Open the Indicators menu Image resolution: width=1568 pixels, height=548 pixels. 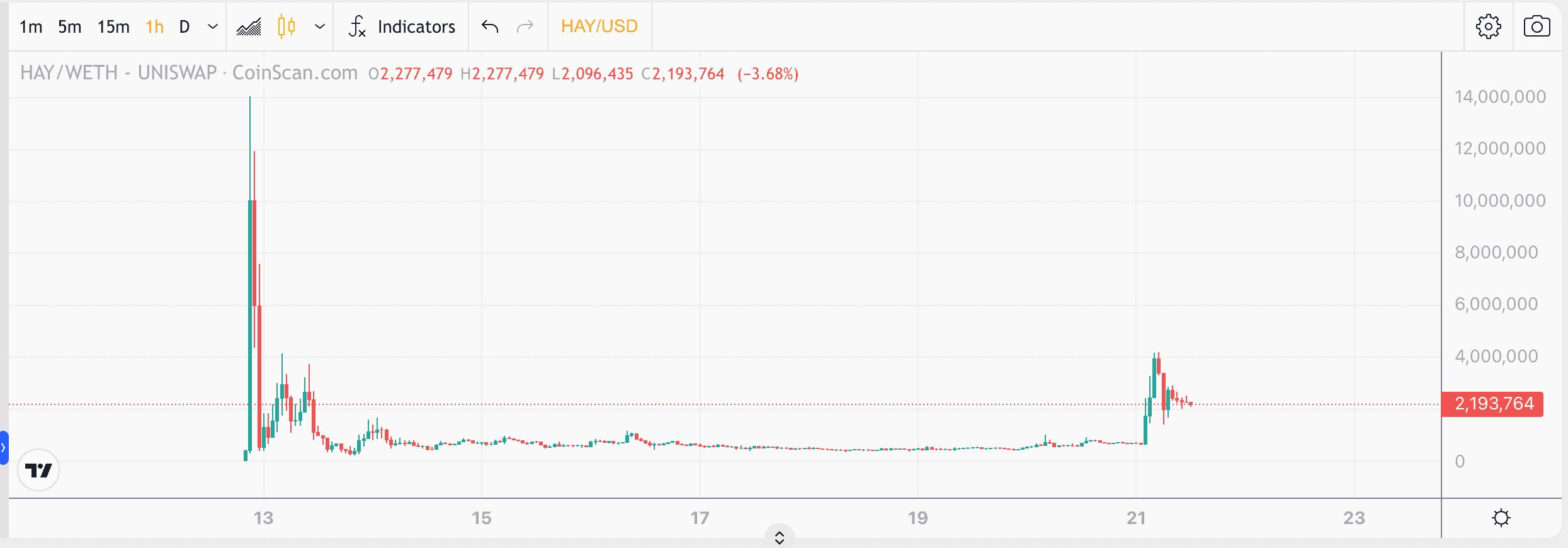coord(416,26)
